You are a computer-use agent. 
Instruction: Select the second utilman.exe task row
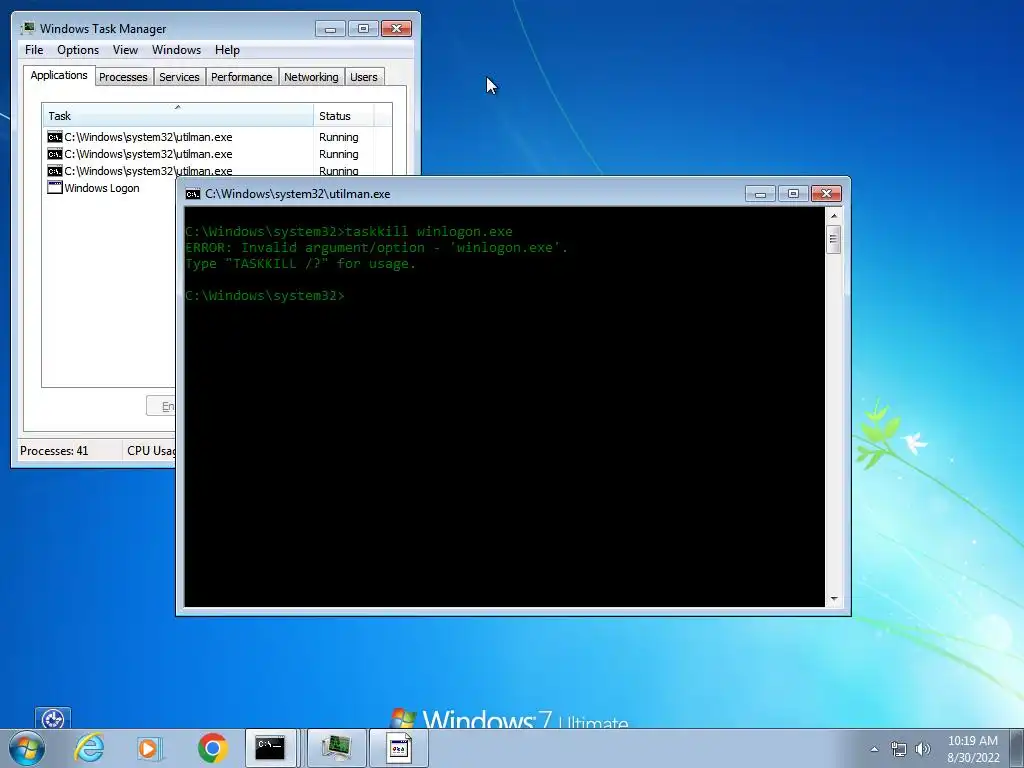point(218,154)
